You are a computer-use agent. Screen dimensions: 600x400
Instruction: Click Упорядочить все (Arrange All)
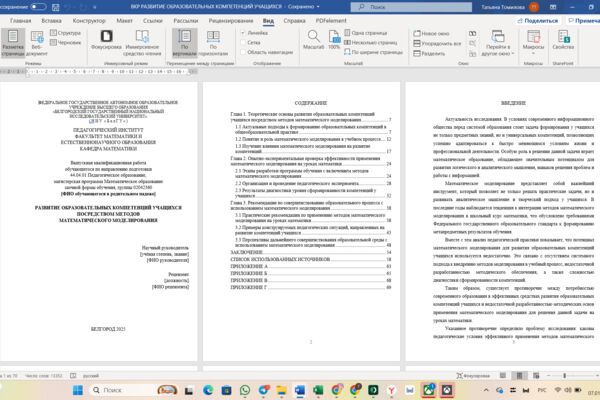click(437, 43)
